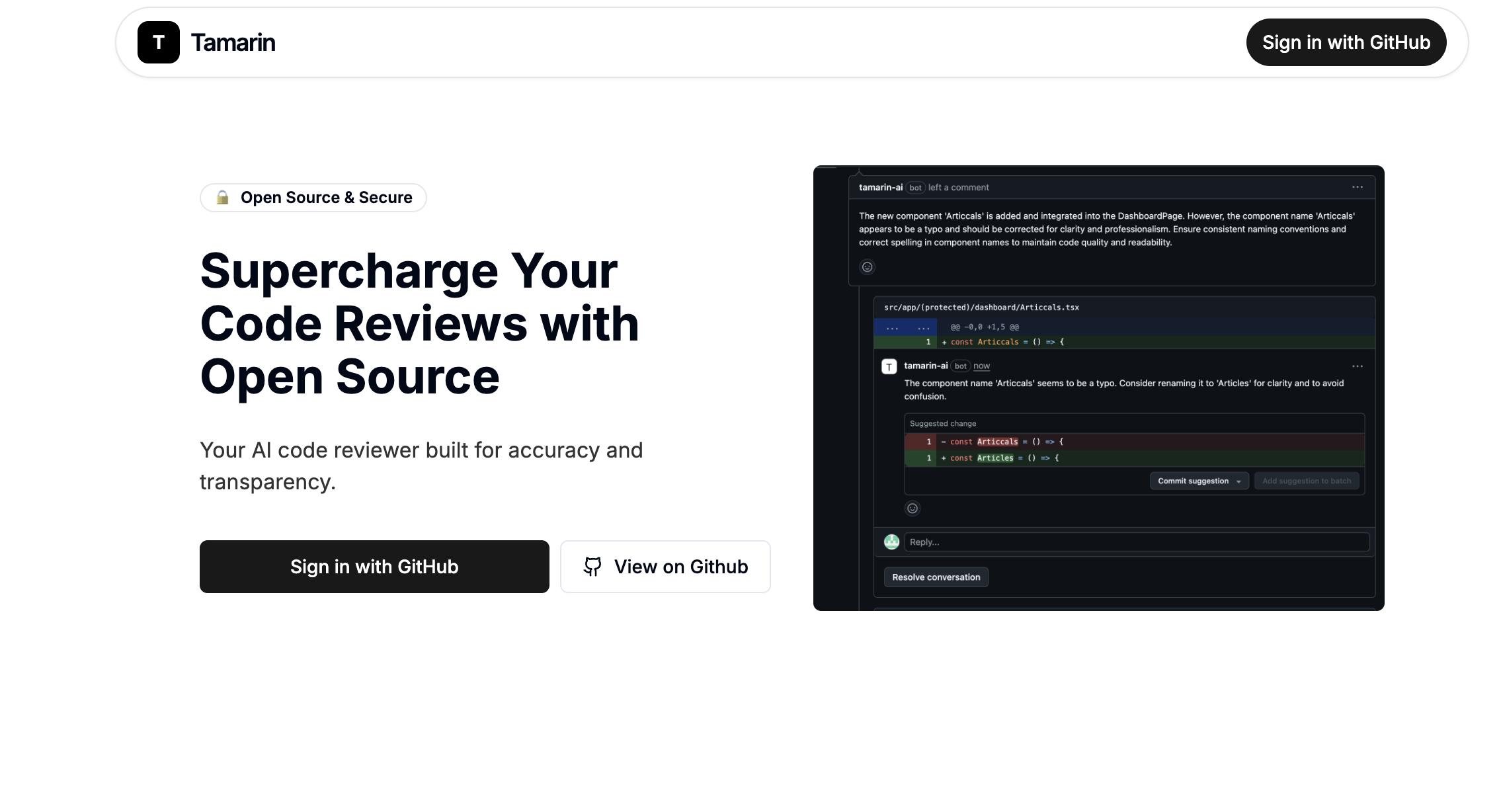
Task: Click the Suggested change label
Action: point(943,423)
